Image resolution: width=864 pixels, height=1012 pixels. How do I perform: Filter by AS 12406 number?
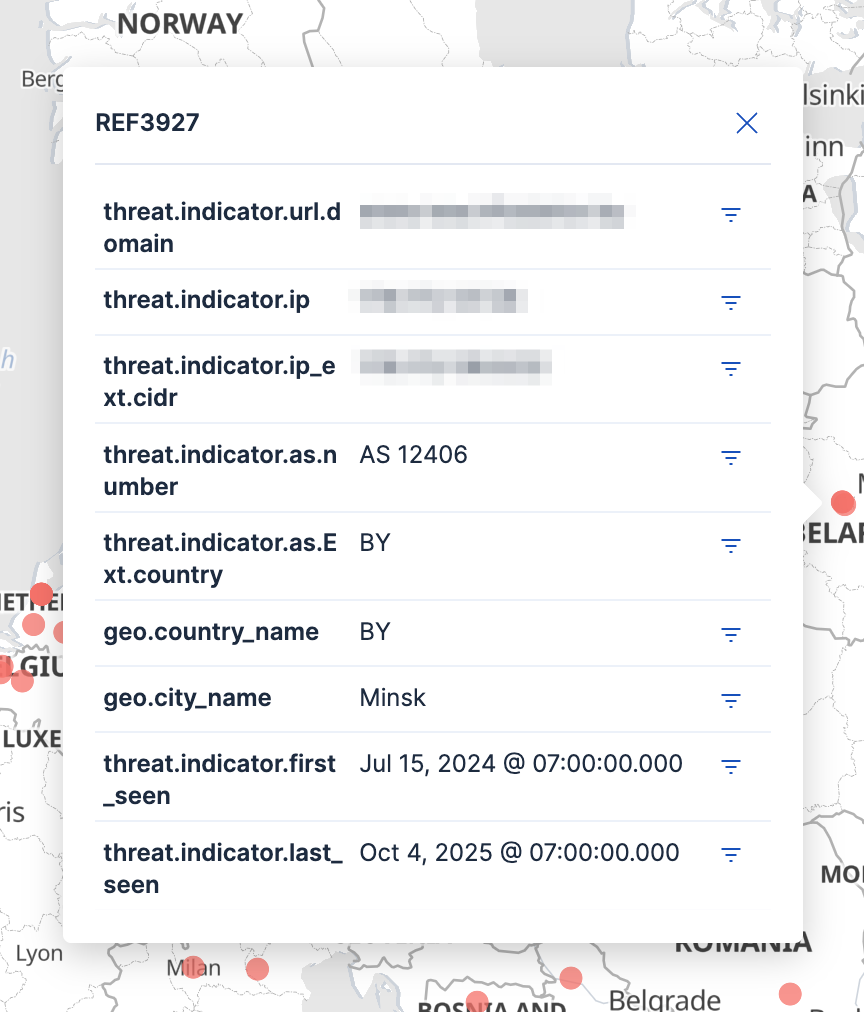(731, 457)
